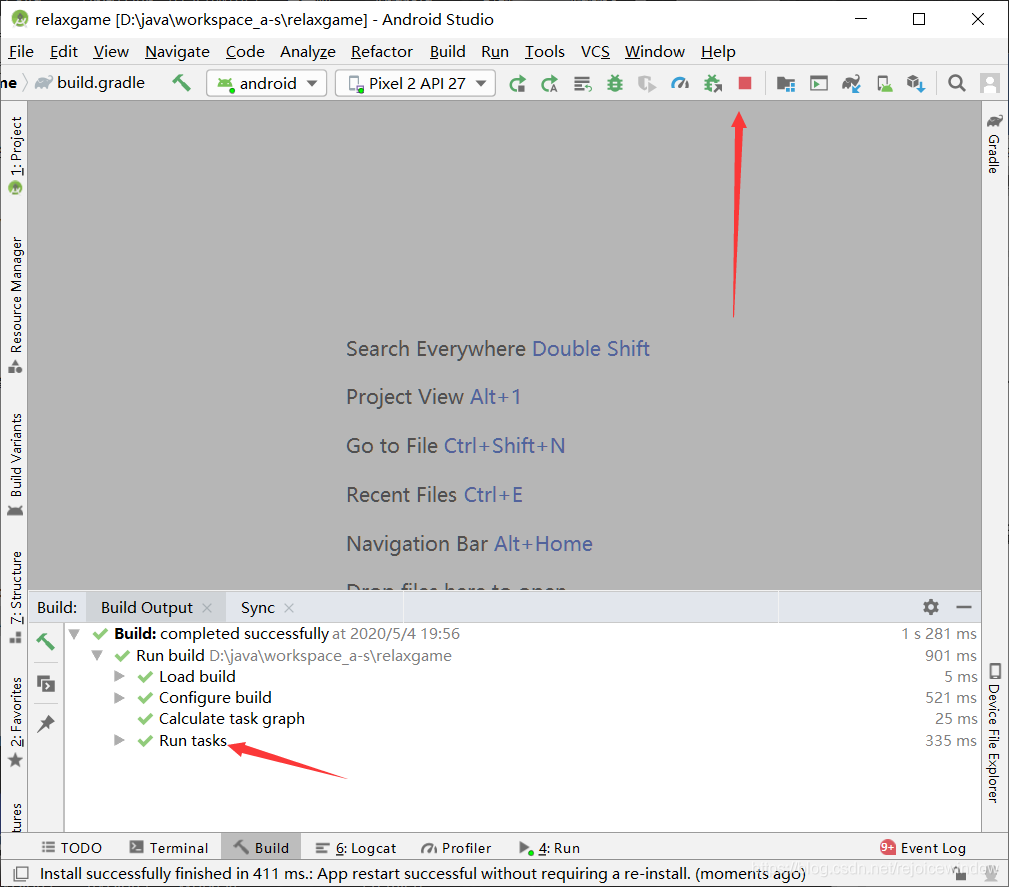Open the Refactor menu
The image size is (1009, 887).
tap(382, 51)
